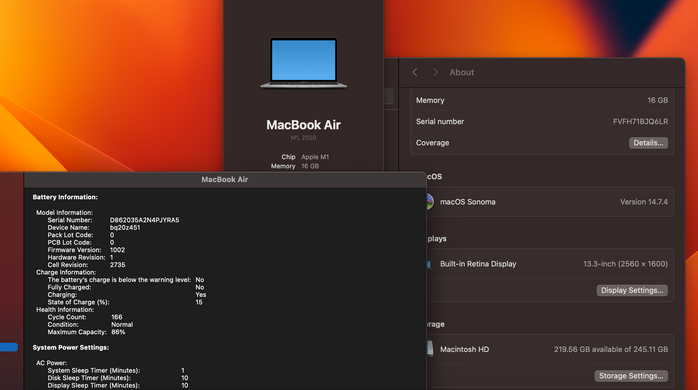Click Charge Information label
698x390 pixels.
coord(66,272)
